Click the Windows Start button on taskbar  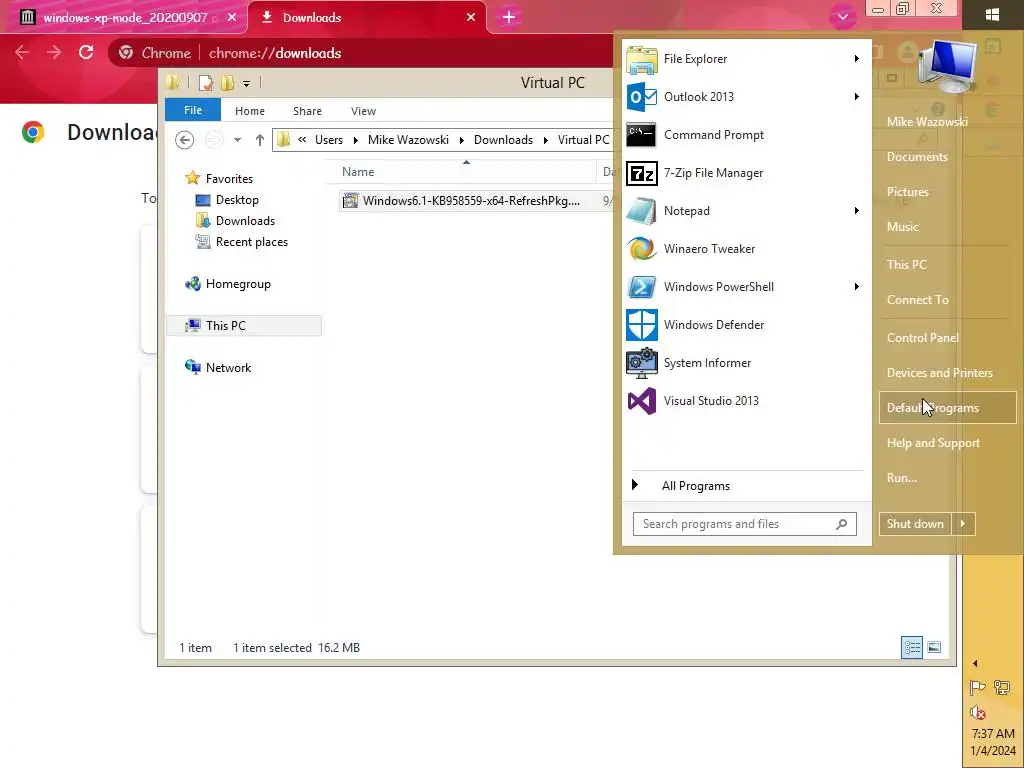click(993, 14)
